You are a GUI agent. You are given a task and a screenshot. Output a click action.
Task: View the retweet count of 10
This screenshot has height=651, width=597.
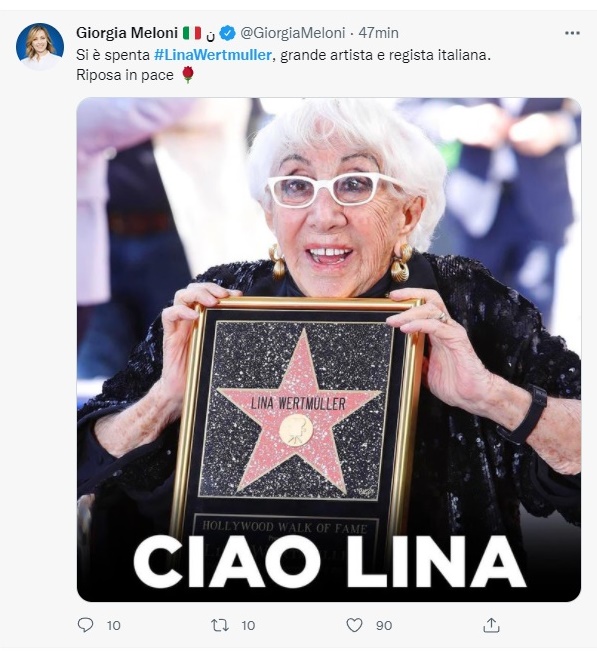(248, 625)
